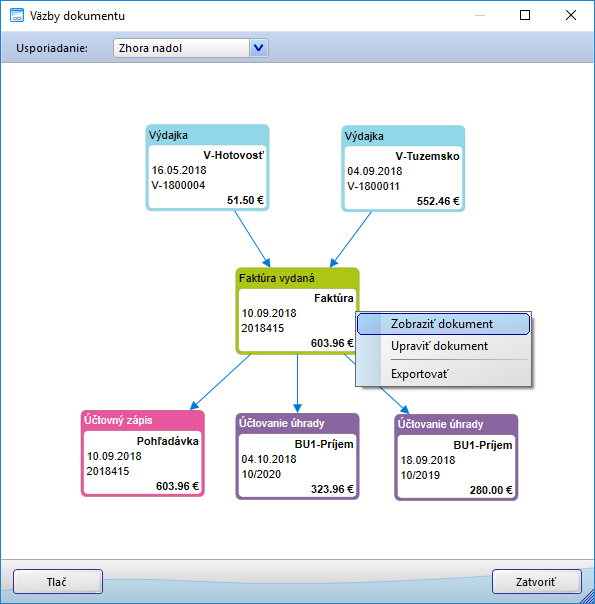Maximize the Väzby dokumentu window
The image size is (595, 604).
coord(525,15)
